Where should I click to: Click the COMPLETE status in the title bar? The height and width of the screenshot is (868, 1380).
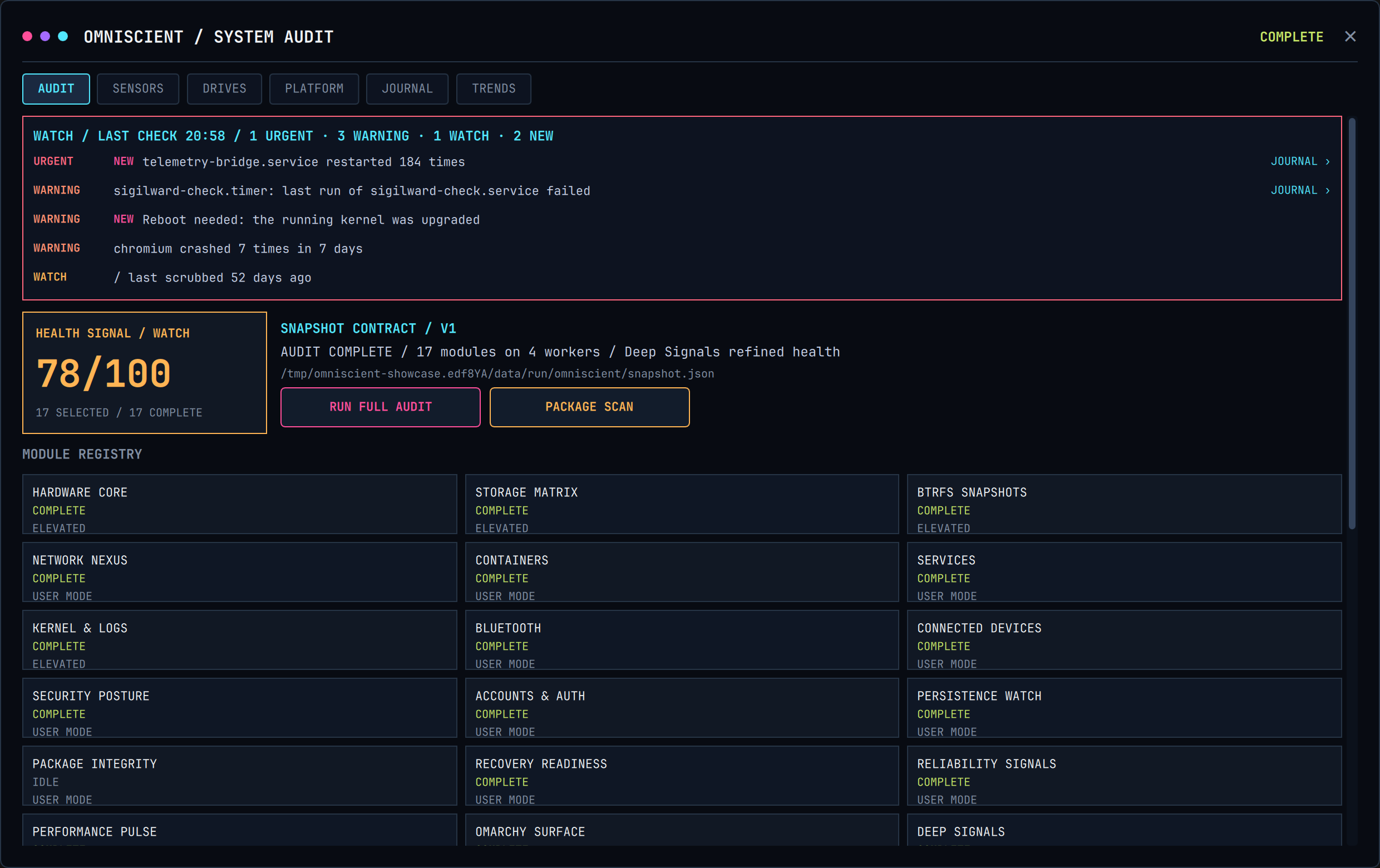1291,37
